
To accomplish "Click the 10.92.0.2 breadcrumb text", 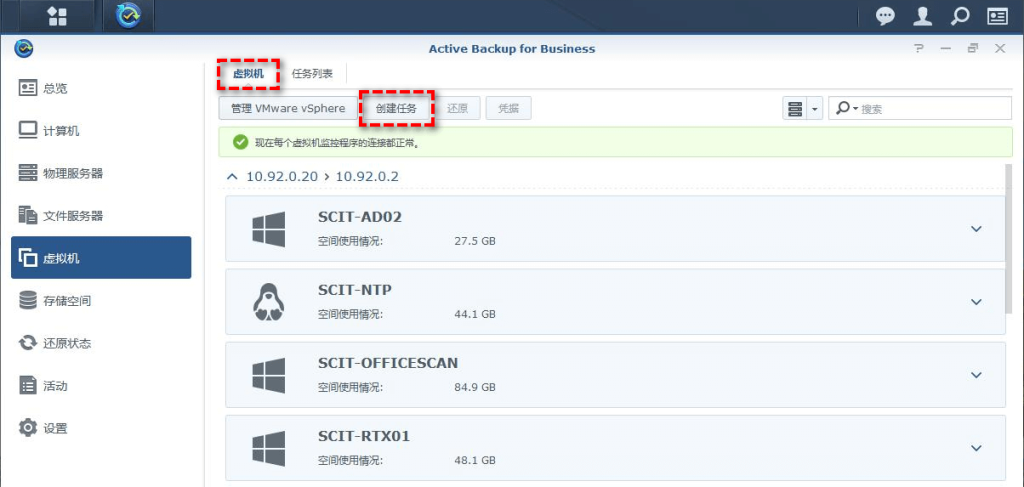I will click(x=367, y=176).
